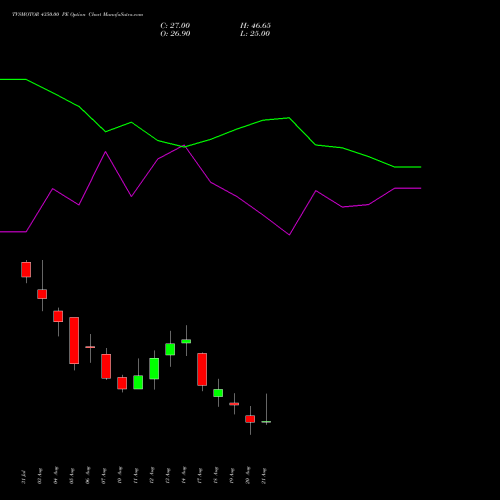500x500 pixels.
Task: Click the '05 Aug' date label
Action: [72, 475]
